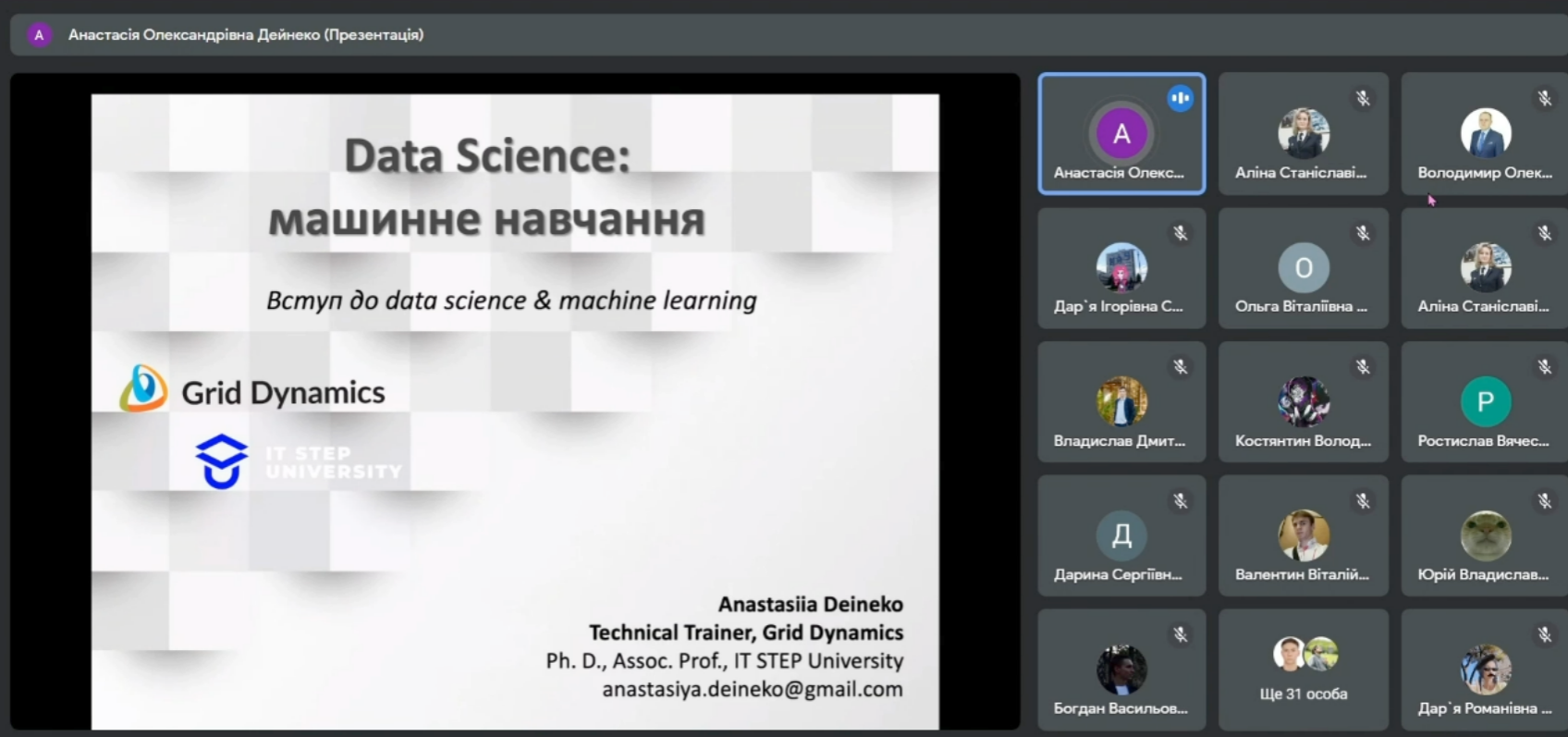Click the "Grid Dynamics" wordmark text on slide

click(x=283, y=393)
